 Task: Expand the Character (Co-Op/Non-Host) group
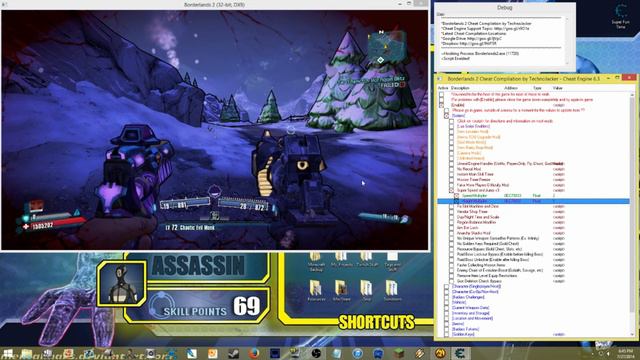[x=447, y=292]
